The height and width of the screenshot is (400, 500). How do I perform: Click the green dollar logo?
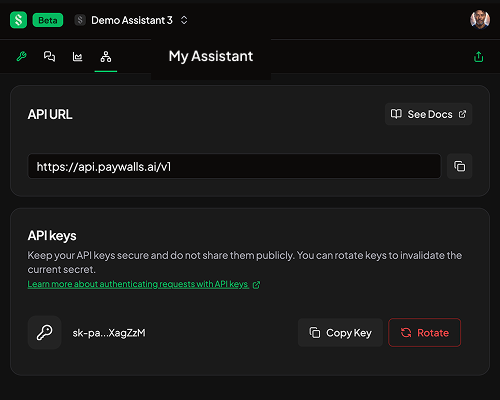click(x=18, y=20)
